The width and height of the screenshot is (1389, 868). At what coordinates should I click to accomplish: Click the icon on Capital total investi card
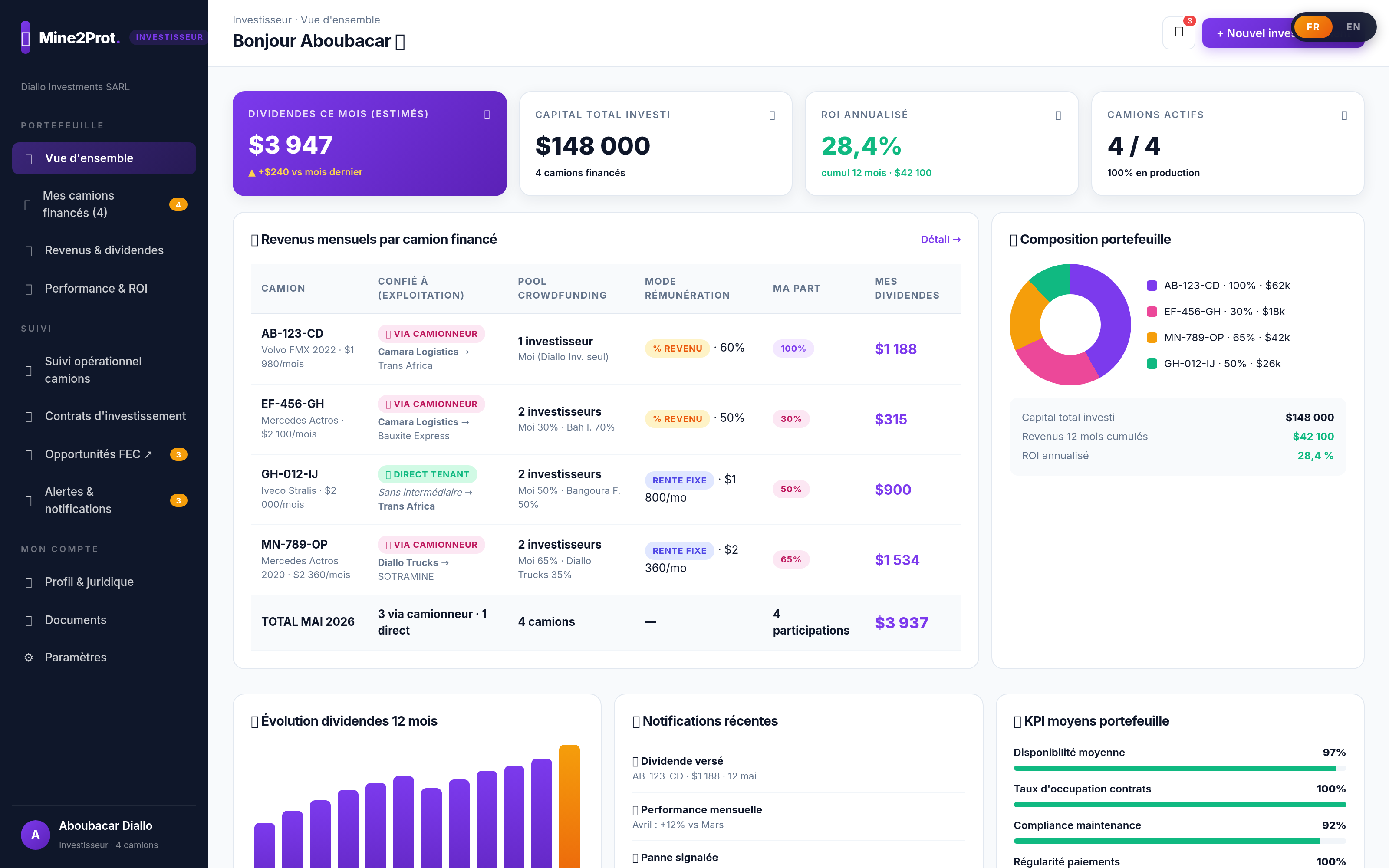click(772, 115)
